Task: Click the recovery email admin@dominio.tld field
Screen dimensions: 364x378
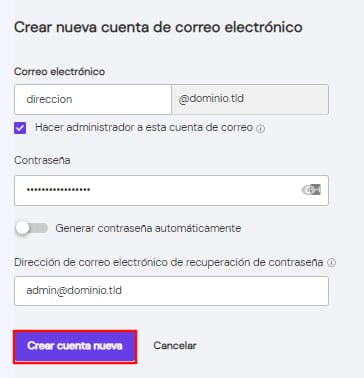Action: (x=171, y=291)
